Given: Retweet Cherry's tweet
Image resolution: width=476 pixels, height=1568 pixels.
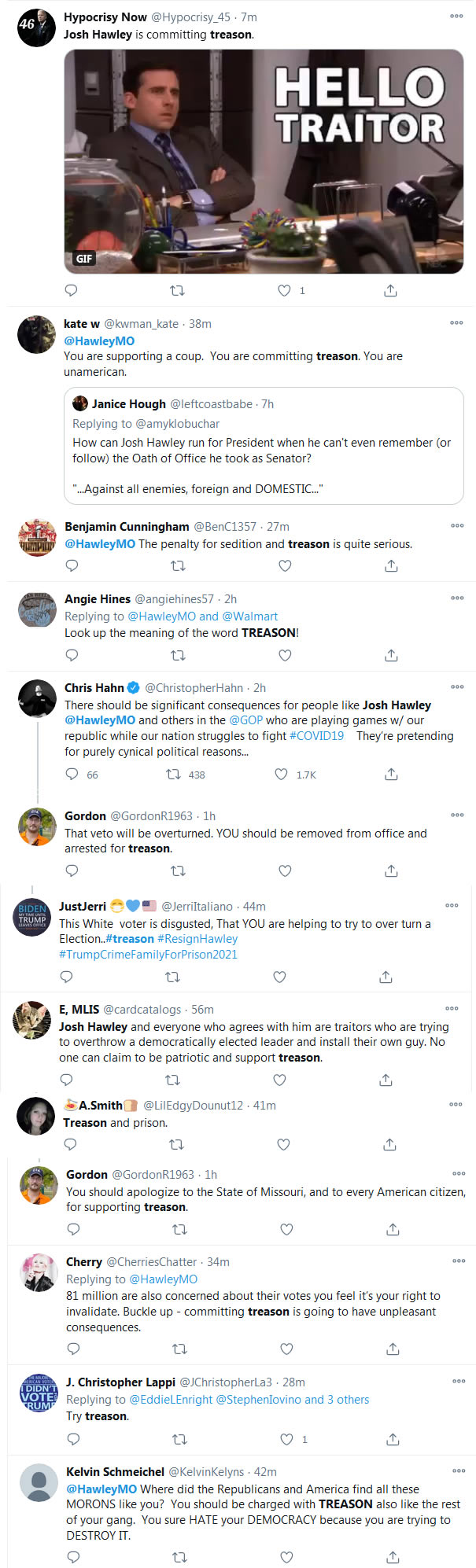Looking at the screenshot, I should pyautogui.click(x=179, y=1349).
